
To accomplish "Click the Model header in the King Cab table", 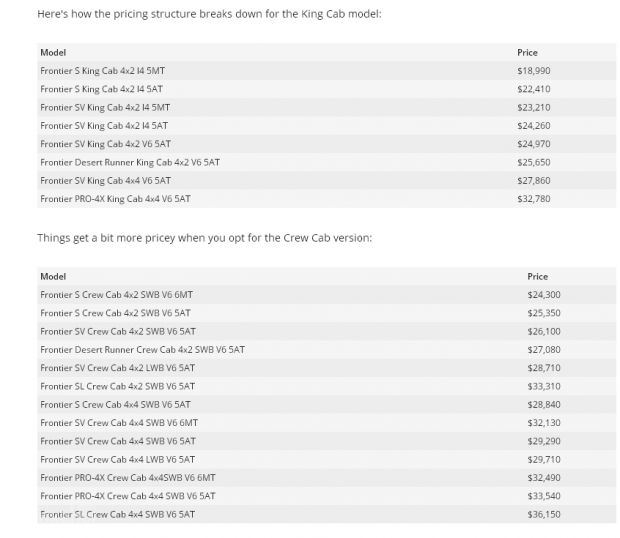I will click(x=52, y=52).
